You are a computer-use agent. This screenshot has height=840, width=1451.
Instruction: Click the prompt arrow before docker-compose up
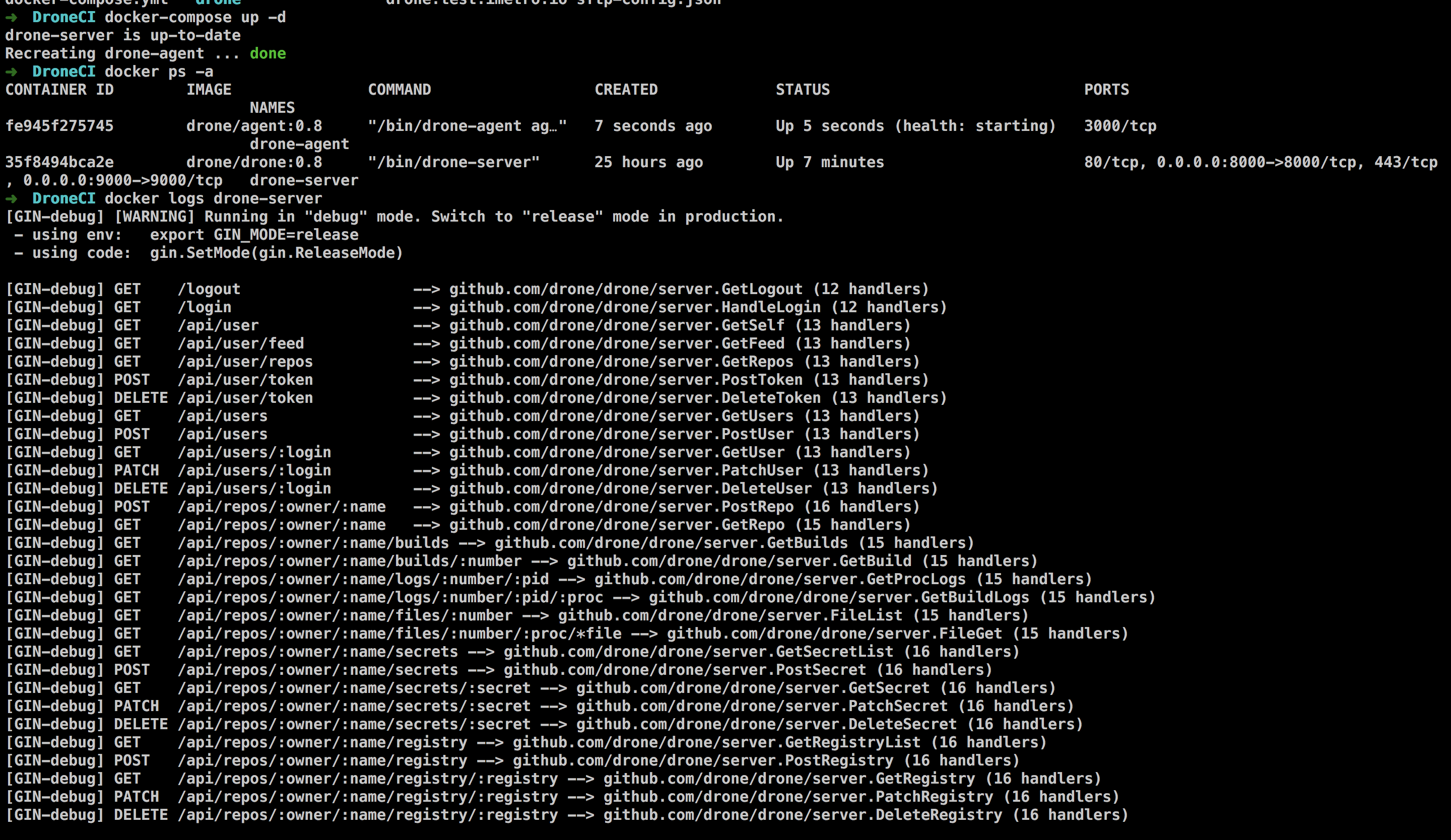click(x=11, y=17)
